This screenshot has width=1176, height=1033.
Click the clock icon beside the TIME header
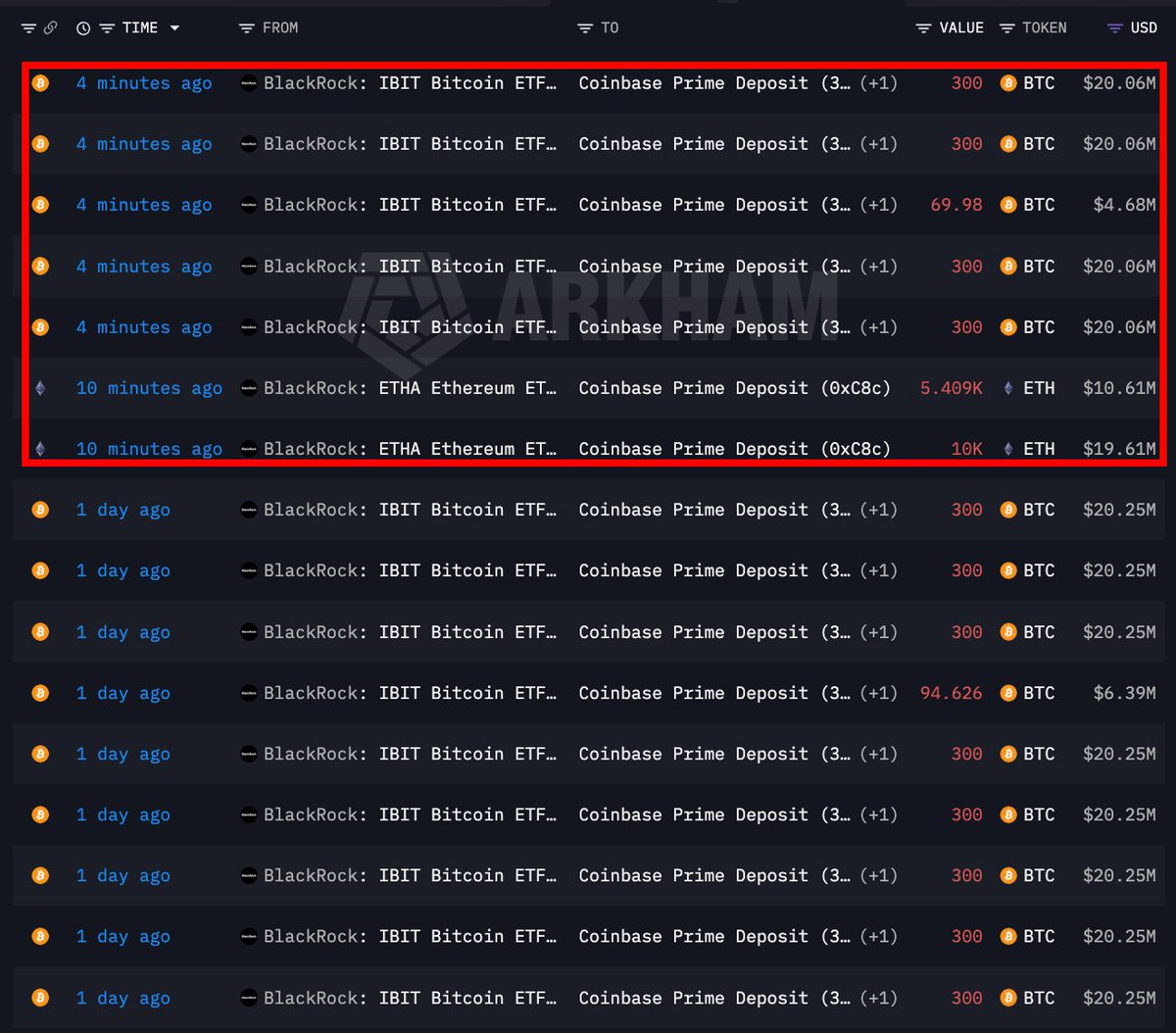coord(82,27)
